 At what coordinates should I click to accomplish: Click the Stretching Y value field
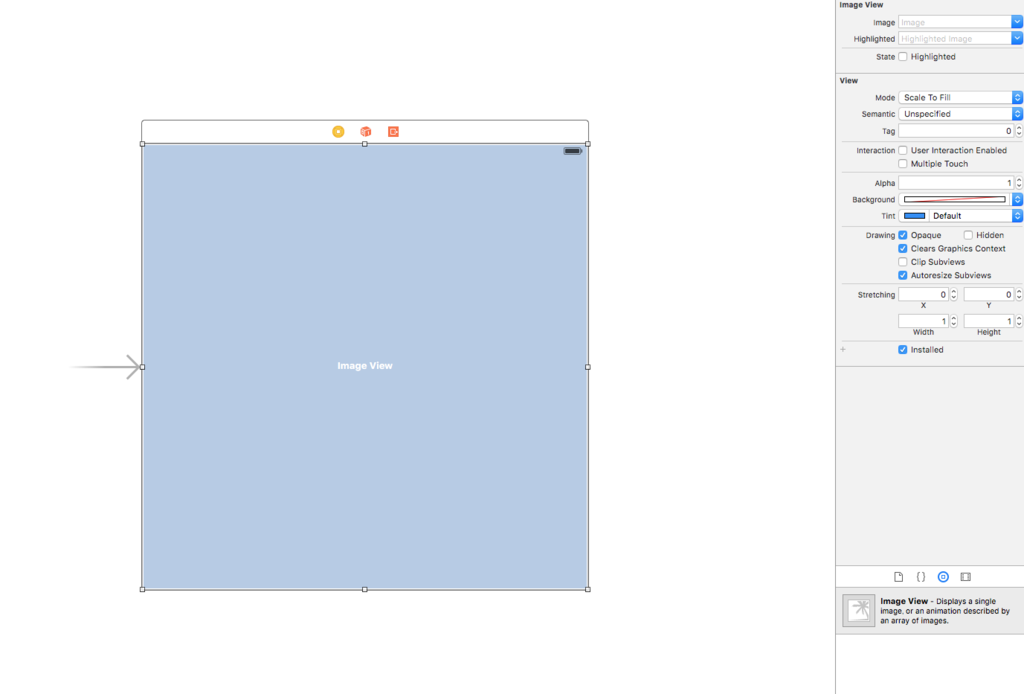[x=989, y=294]
